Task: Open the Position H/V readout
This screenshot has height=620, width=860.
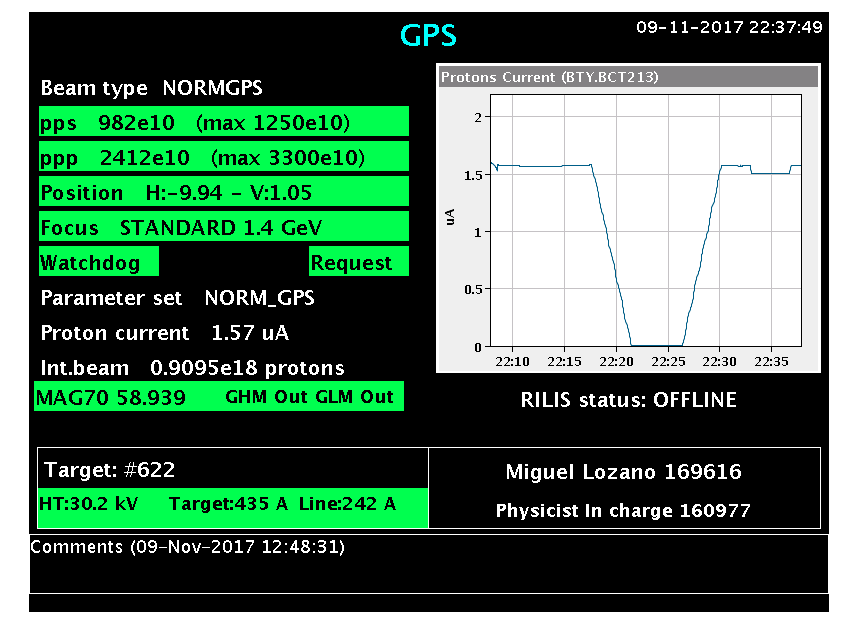Action: click(x=222, y=192)
